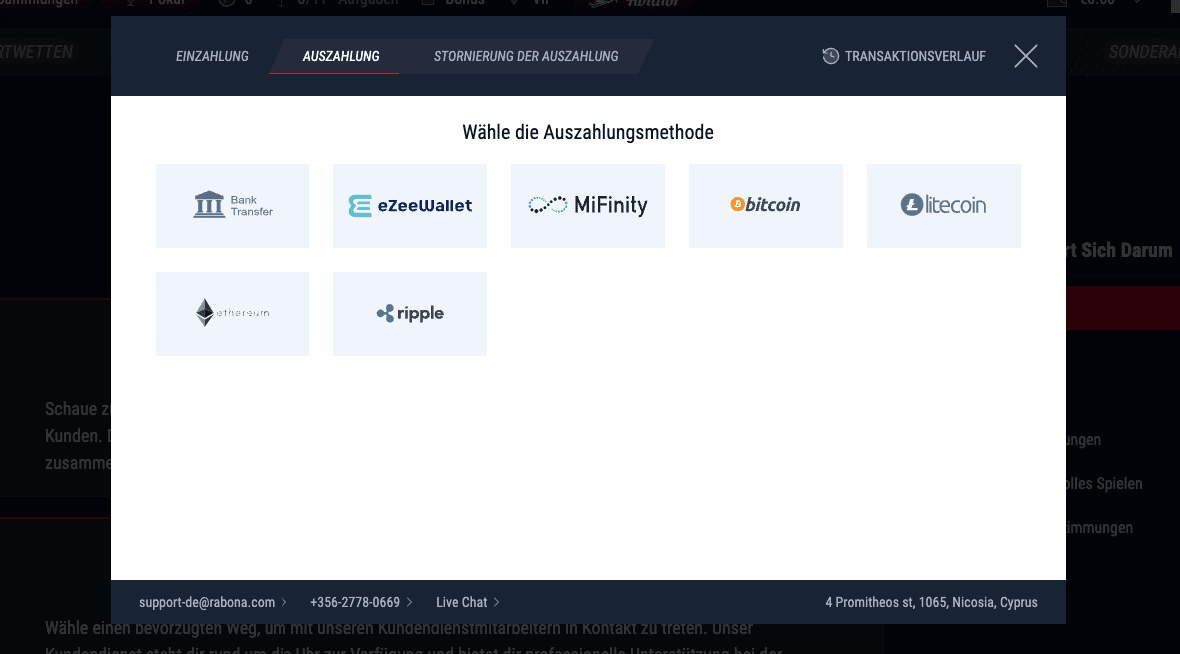The height and width of the screenshot is (654, 1180).
Task: Open the Aviator game from top navigation
Action: tap(638, 5)
